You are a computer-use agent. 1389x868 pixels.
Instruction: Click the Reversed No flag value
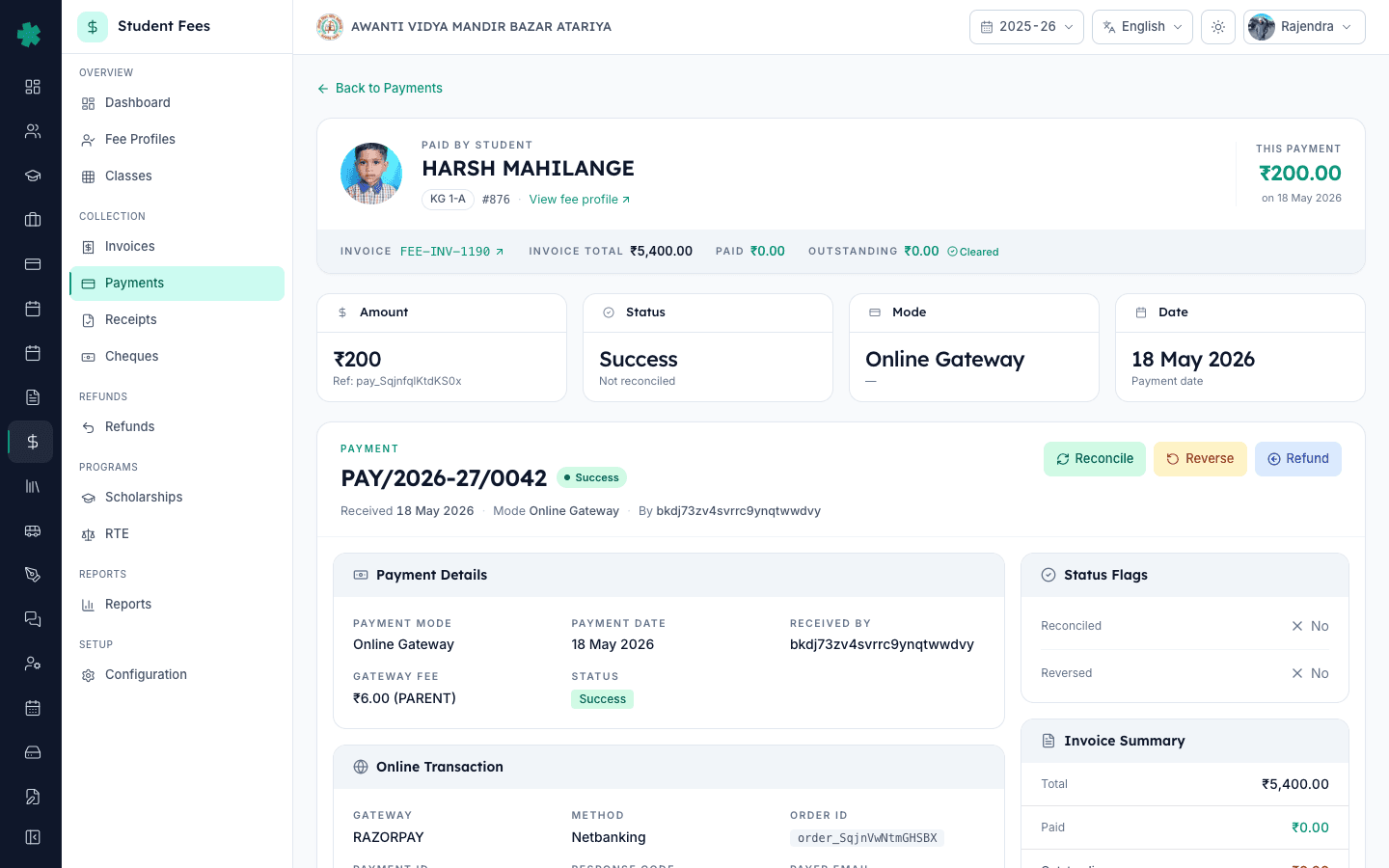(1310, 673)
